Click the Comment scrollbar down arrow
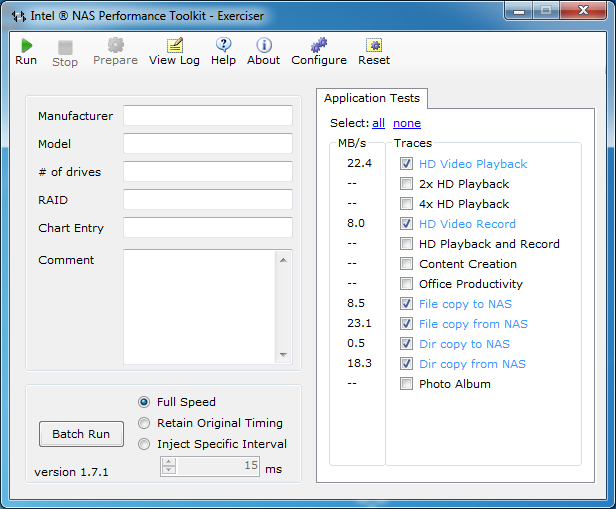The width and height of the screenshot is (616, 509). (x=283, y=355)
